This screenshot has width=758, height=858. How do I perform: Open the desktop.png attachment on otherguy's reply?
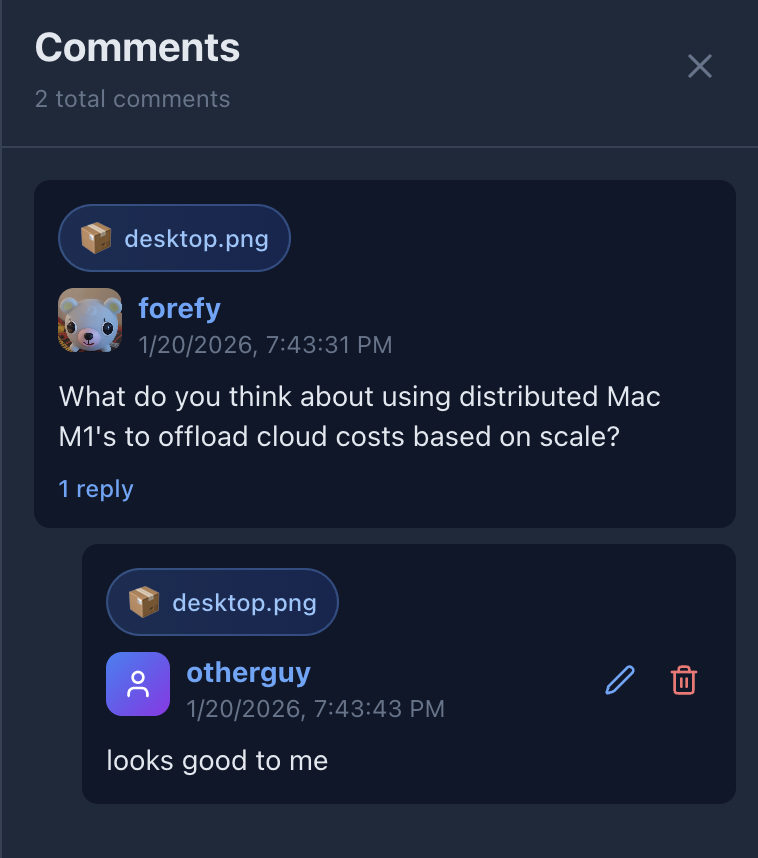click(x=222, y=602)
